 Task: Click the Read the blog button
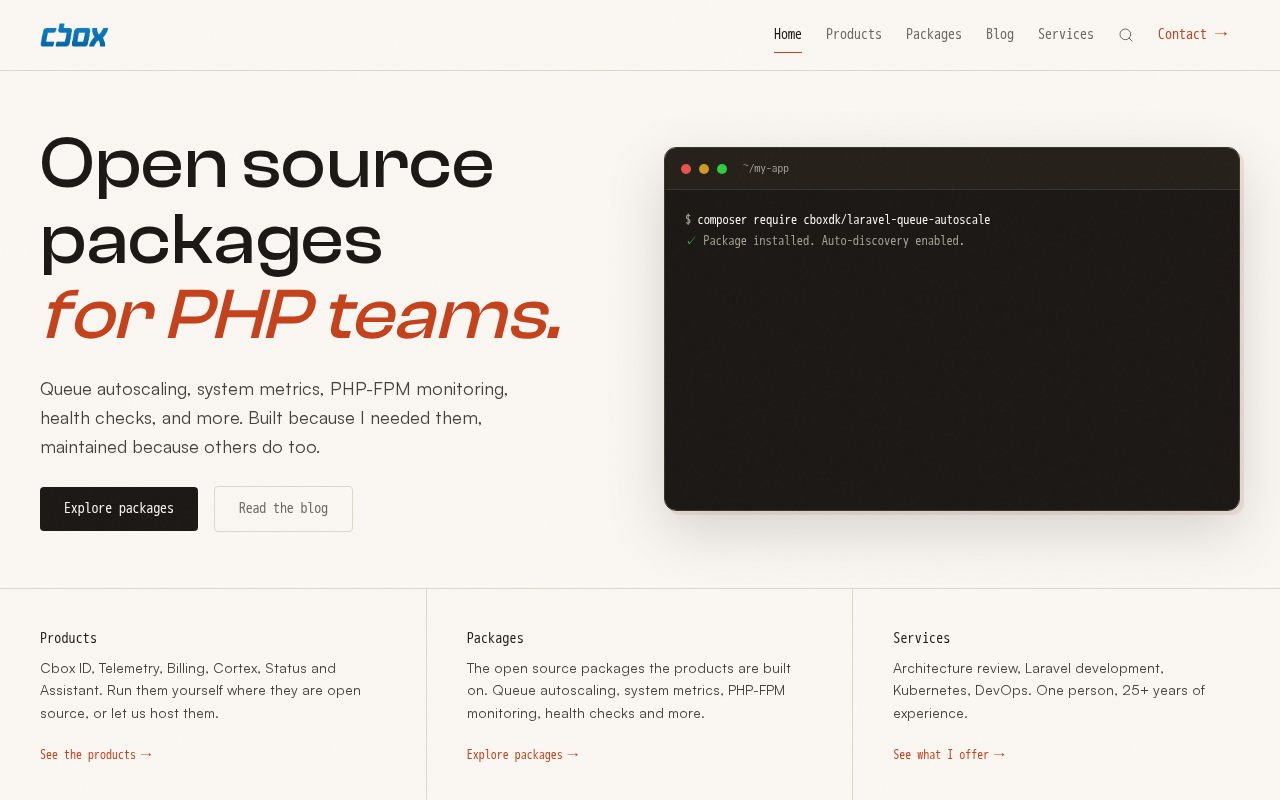pyautogui.click(x=283, y=509)
